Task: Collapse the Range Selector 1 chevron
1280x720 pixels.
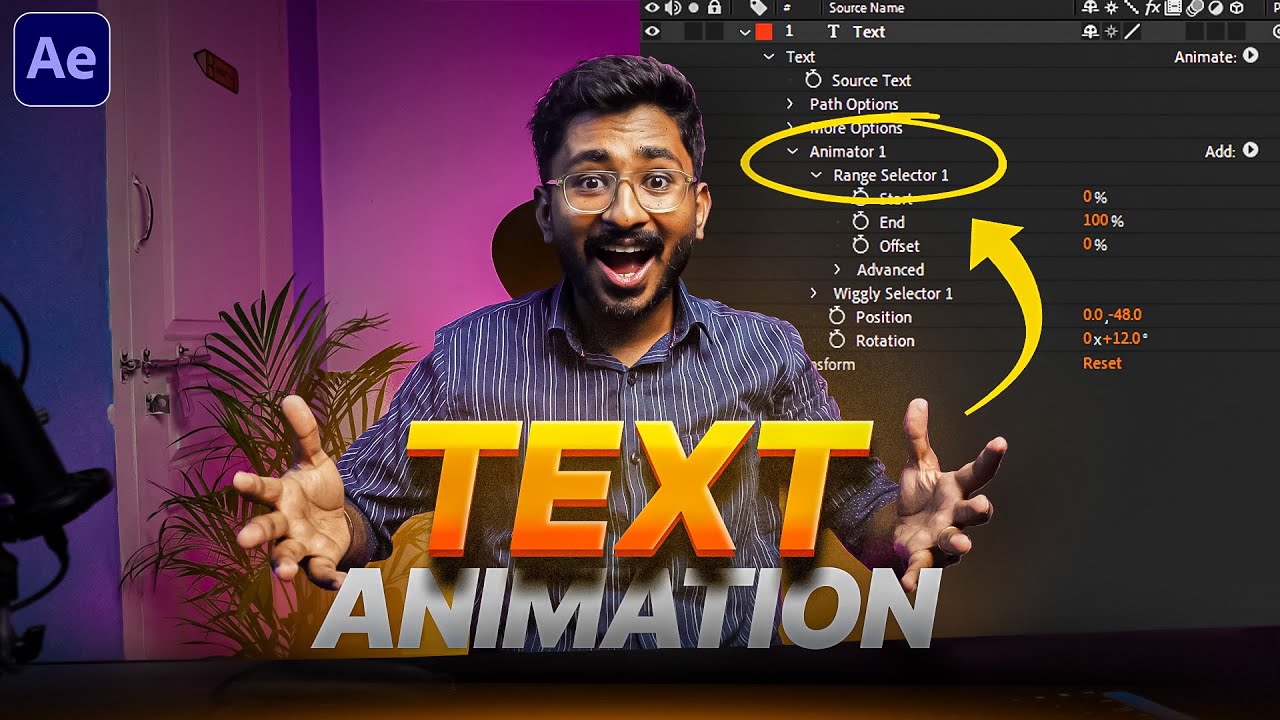Action: tap(817, 175)
